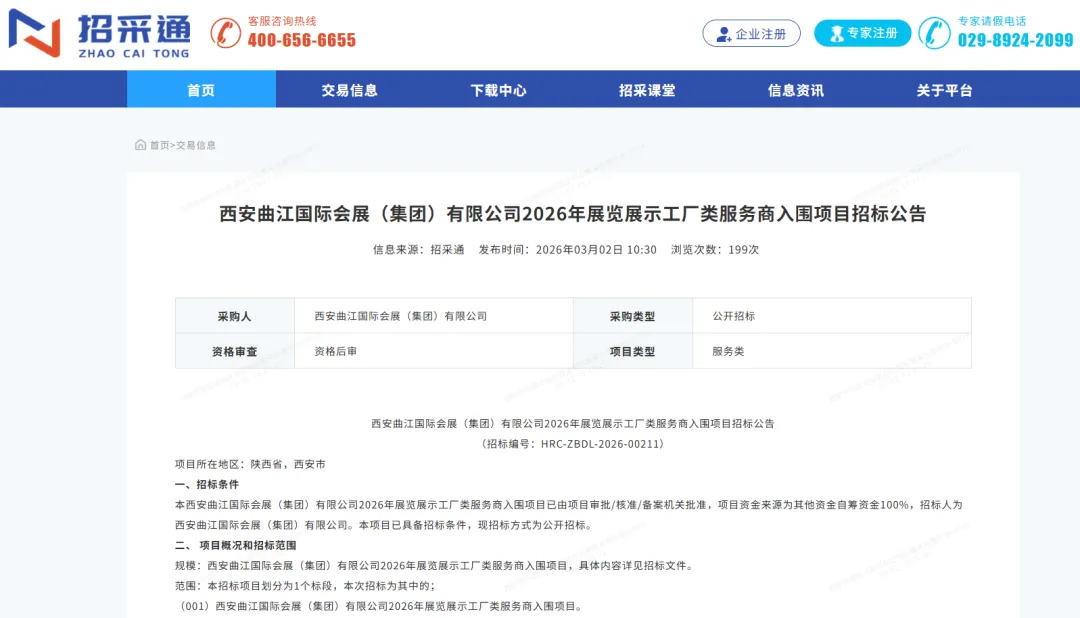Open 企业注册 enterprise registration

tap(751, 33)
